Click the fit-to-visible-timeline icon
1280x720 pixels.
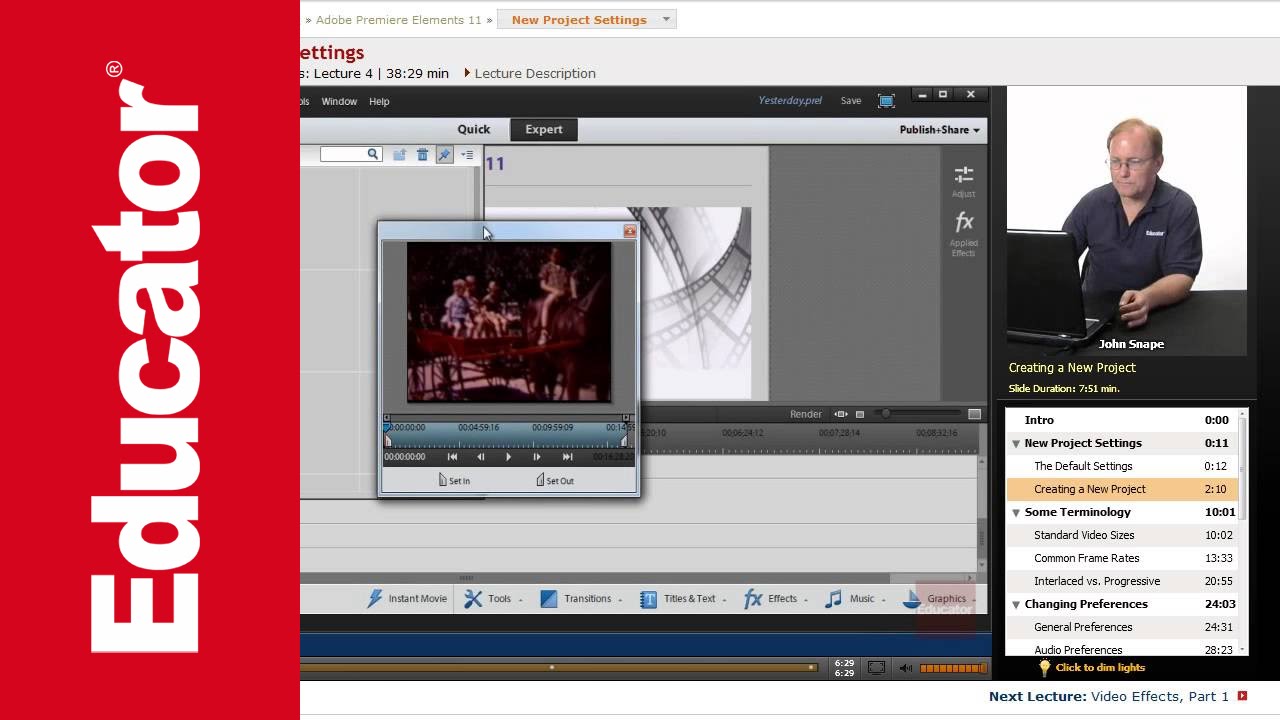click(x=841, y=414)
